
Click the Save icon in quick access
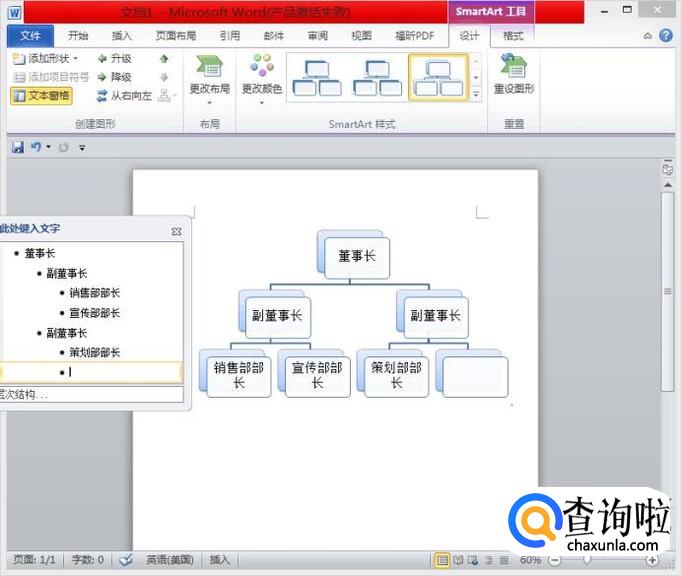(18, 147)
